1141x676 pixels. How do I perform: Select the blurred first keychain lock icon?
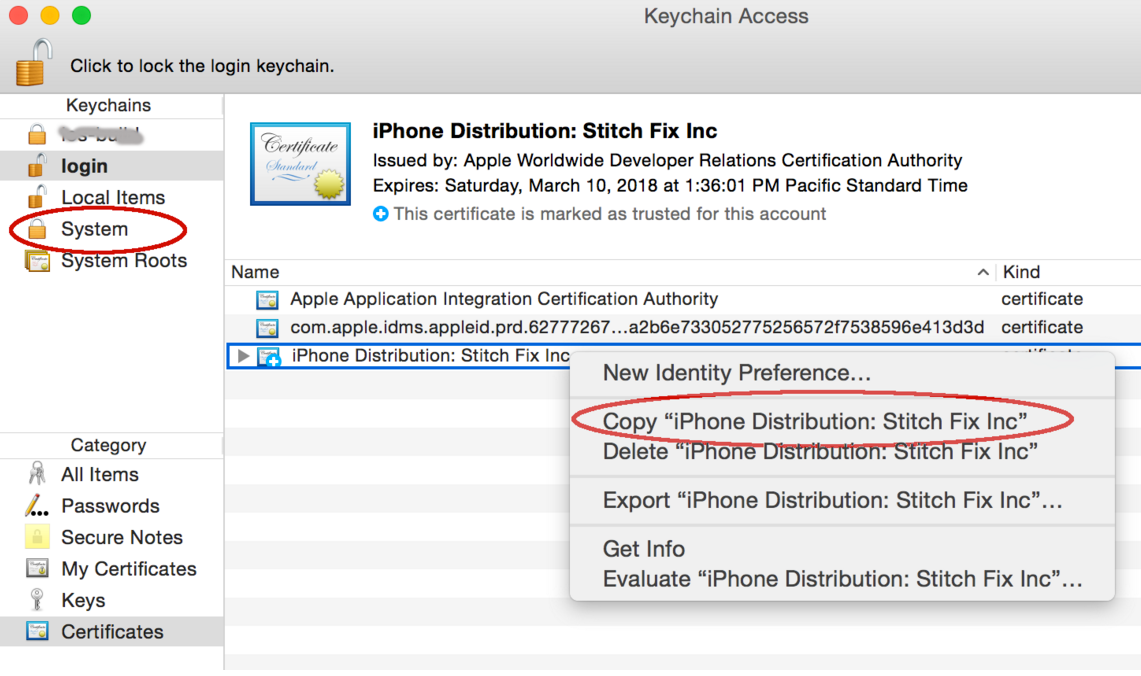click(x=37, y=135)
